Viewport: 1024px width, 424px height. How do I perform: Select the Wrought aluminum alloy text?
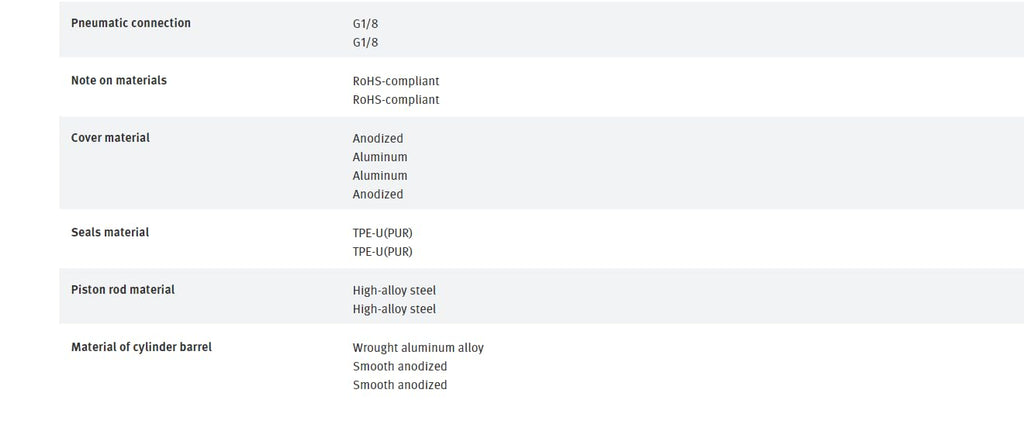coord(418,348)
